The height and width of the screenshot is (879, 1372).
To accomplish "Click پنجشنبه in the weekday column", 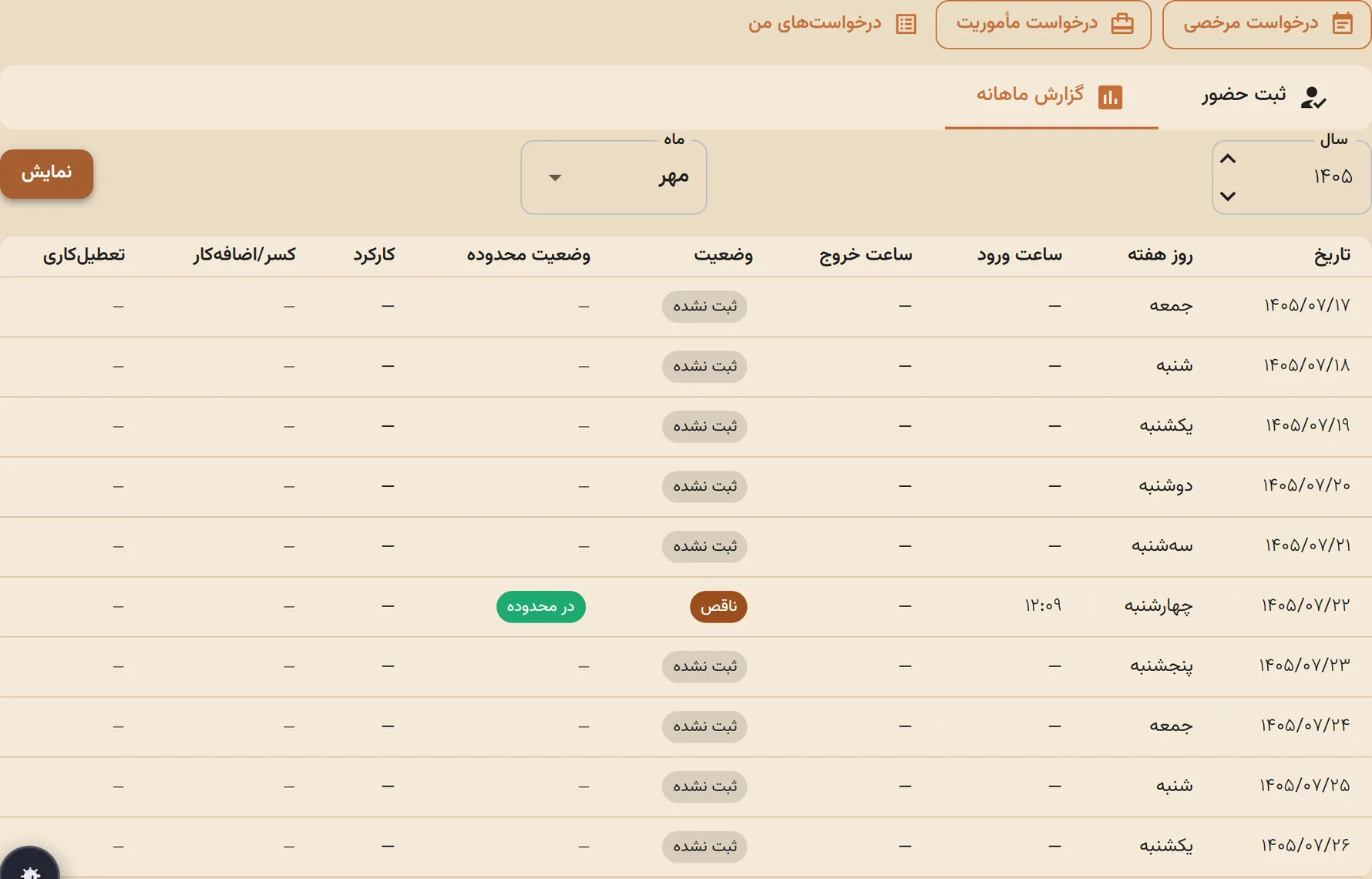I will pyautogui.click(x=1162, y=666).
